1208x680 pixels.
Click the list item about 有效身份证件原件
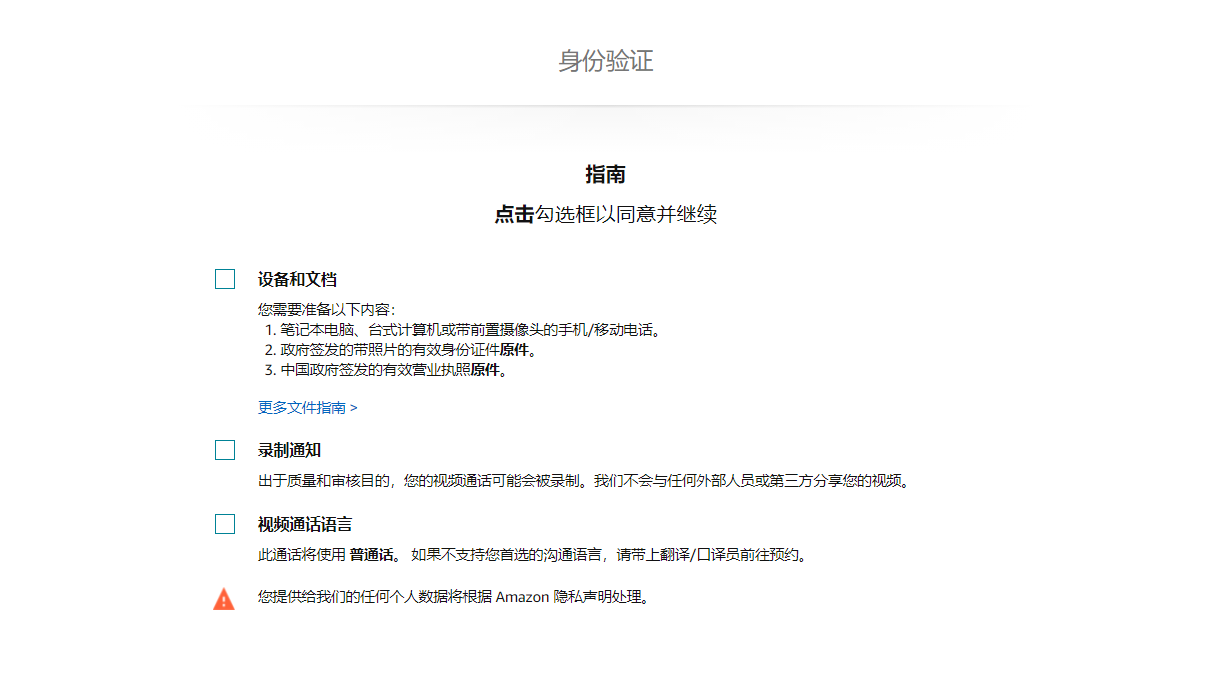[x=401, y=350]
